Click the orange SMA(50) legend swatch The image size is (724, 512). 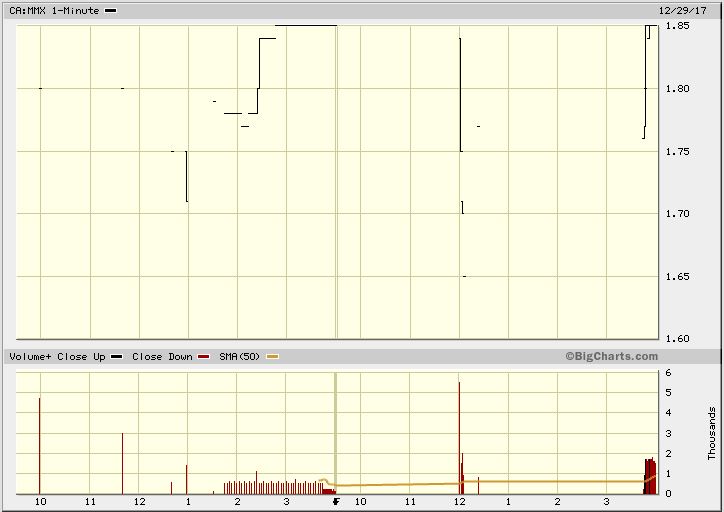pos(272,356)
